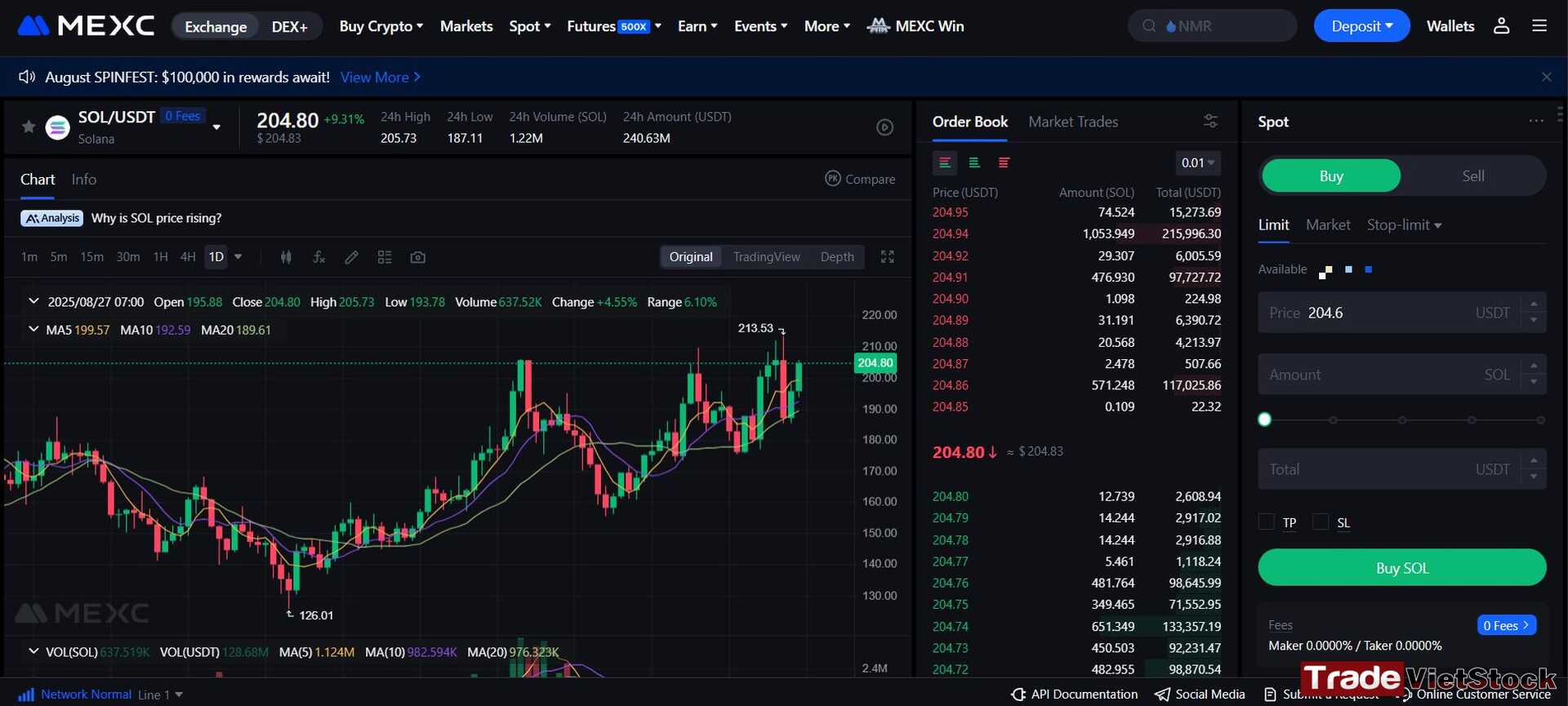The image size is (1568, 706).
Task: Open API Documentation in footer
Action: tap(1074, 695)
